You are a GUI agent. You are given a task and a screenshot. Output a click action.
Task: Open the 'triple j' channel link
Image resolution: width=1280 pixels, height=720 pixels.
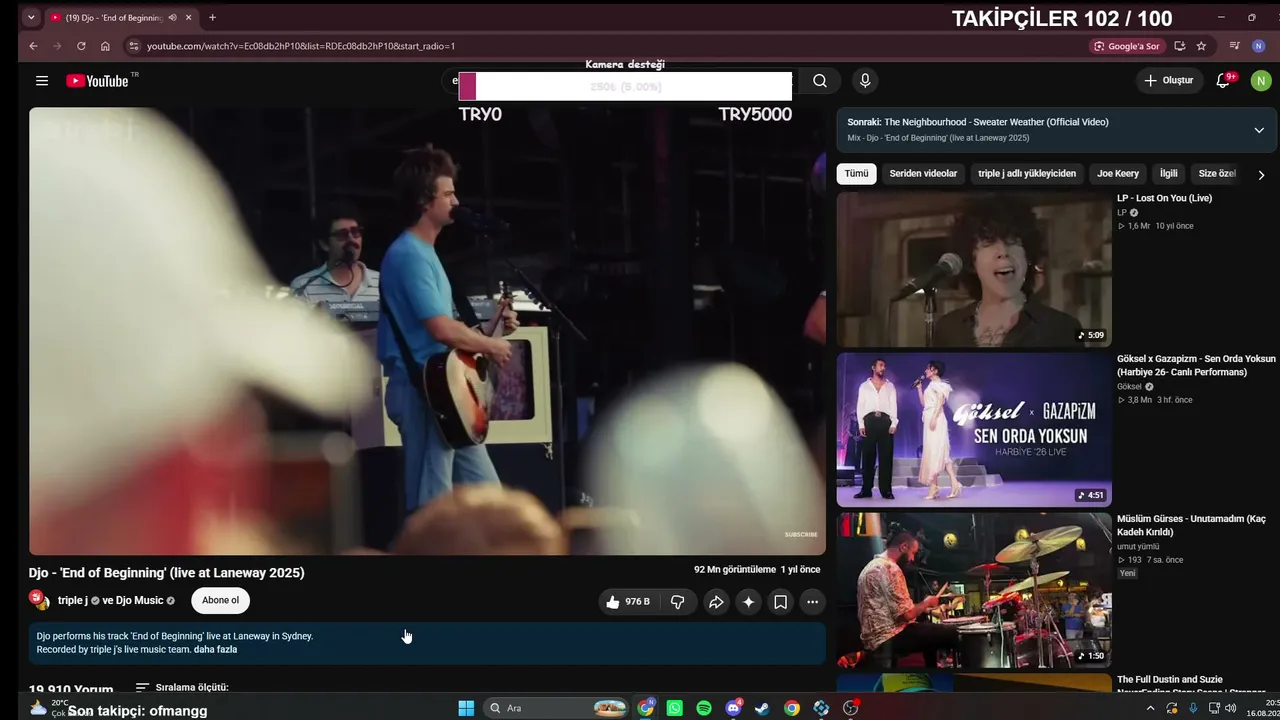coord(73,601)
